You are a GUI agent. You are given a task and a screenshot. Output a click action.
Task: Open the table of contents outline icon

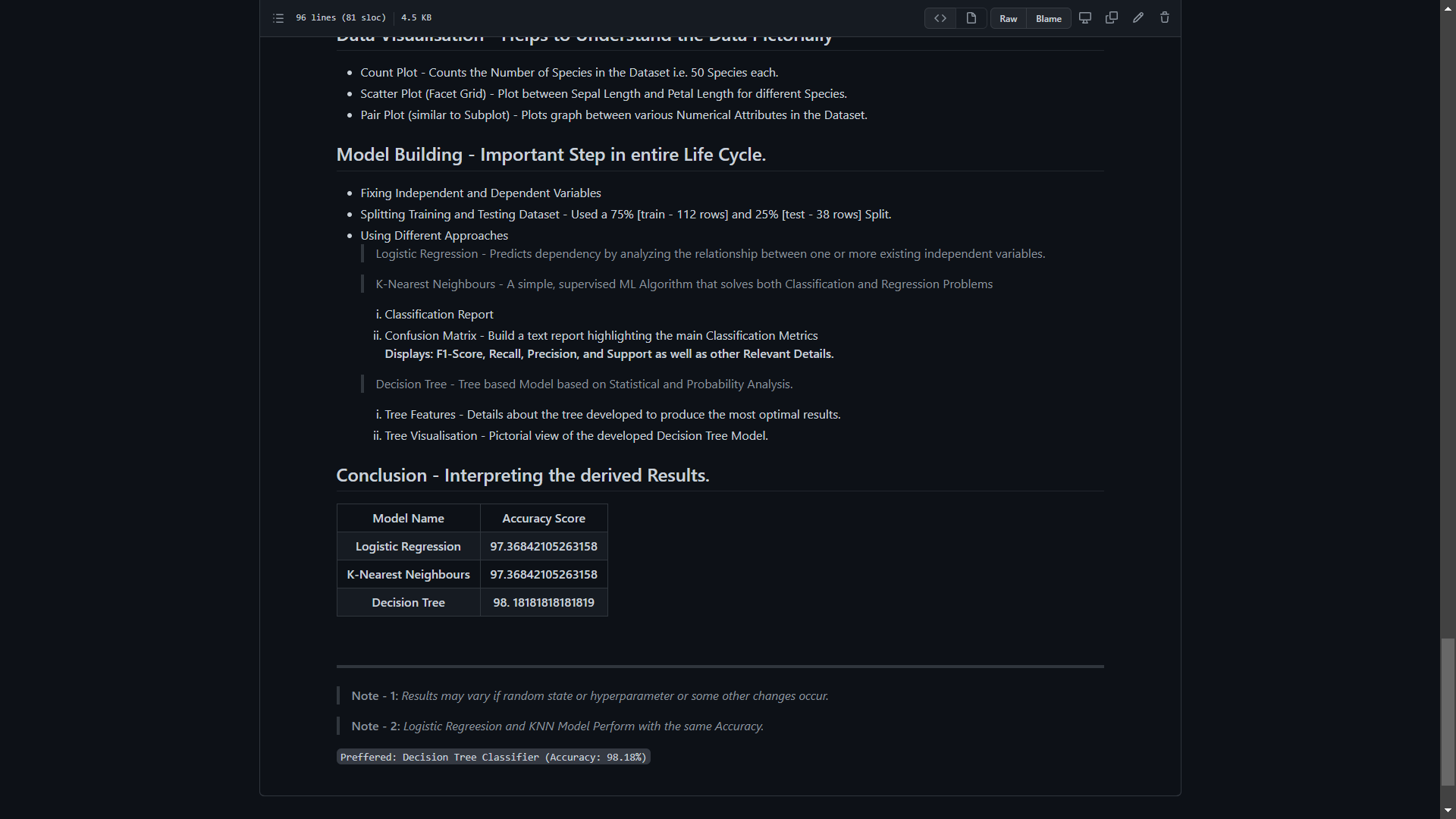tap(278, 18)
